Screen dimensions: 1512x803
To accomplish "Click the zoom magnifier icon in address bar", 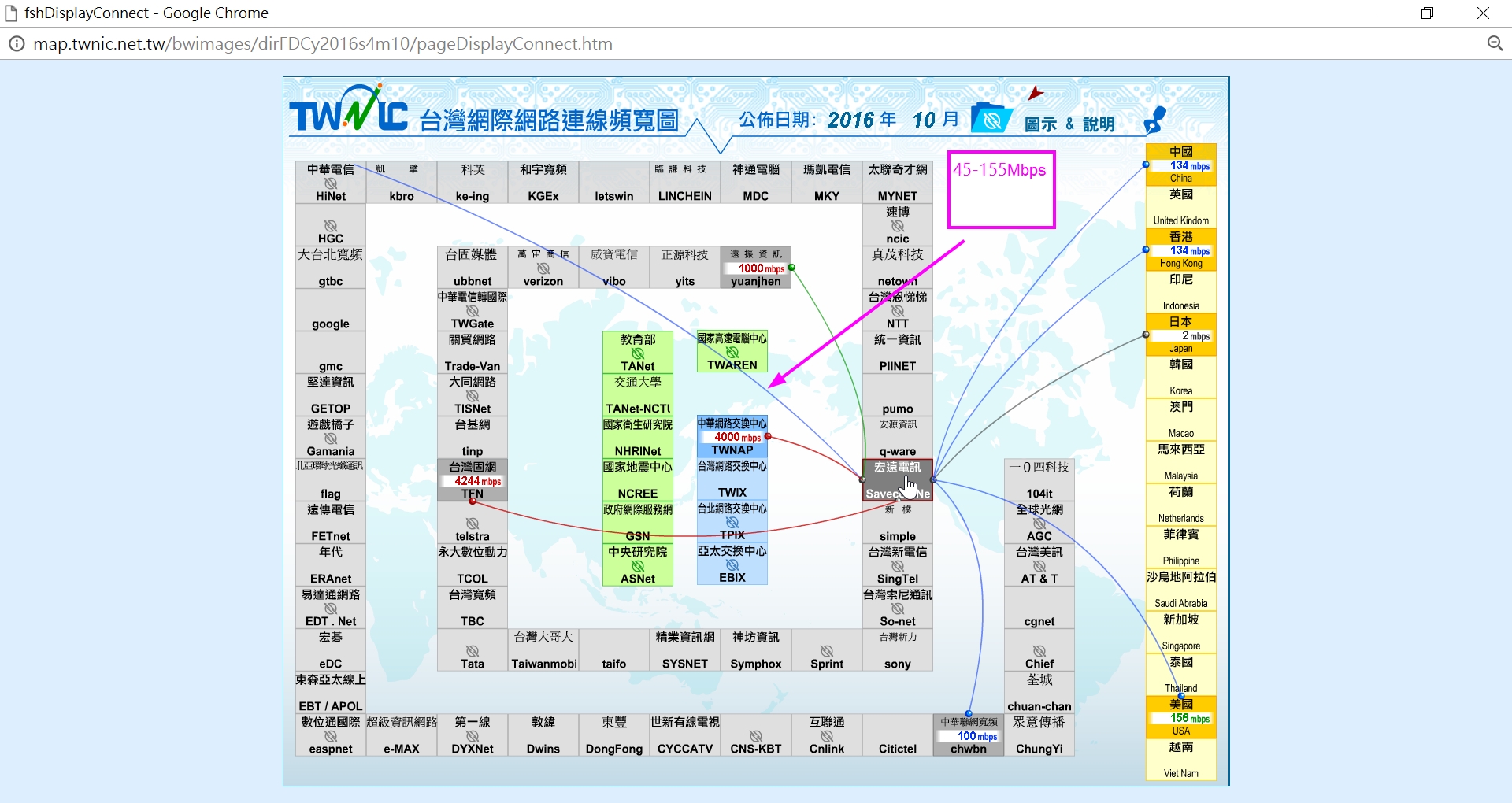I will 1495,44.
